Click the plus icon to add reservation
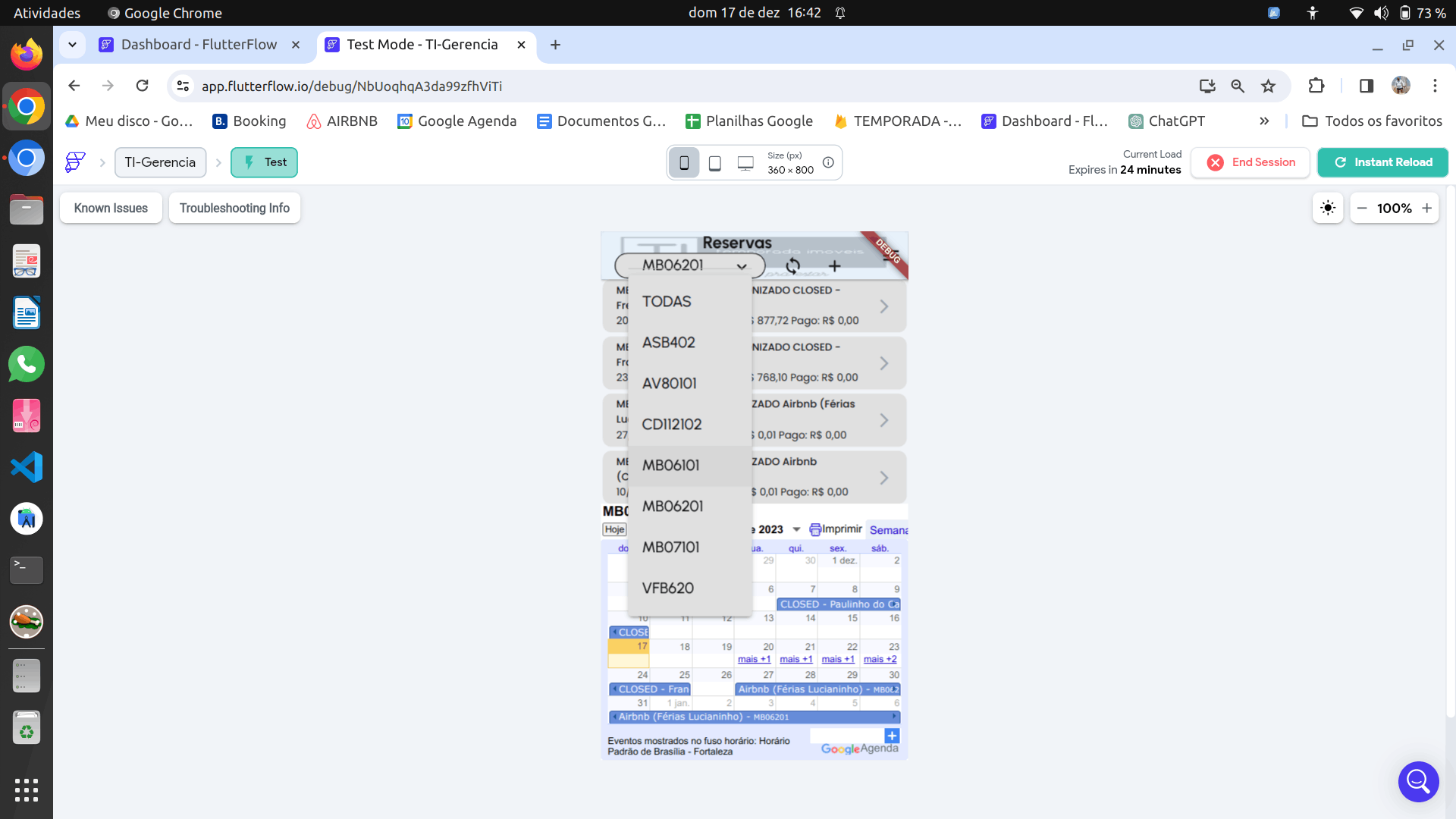The width and height of the screenshot is (1456, 819). (x=835, y=266)
